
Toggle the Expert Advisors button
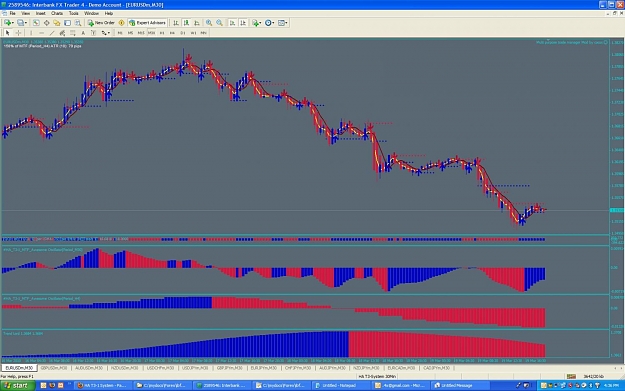(147, 23)
